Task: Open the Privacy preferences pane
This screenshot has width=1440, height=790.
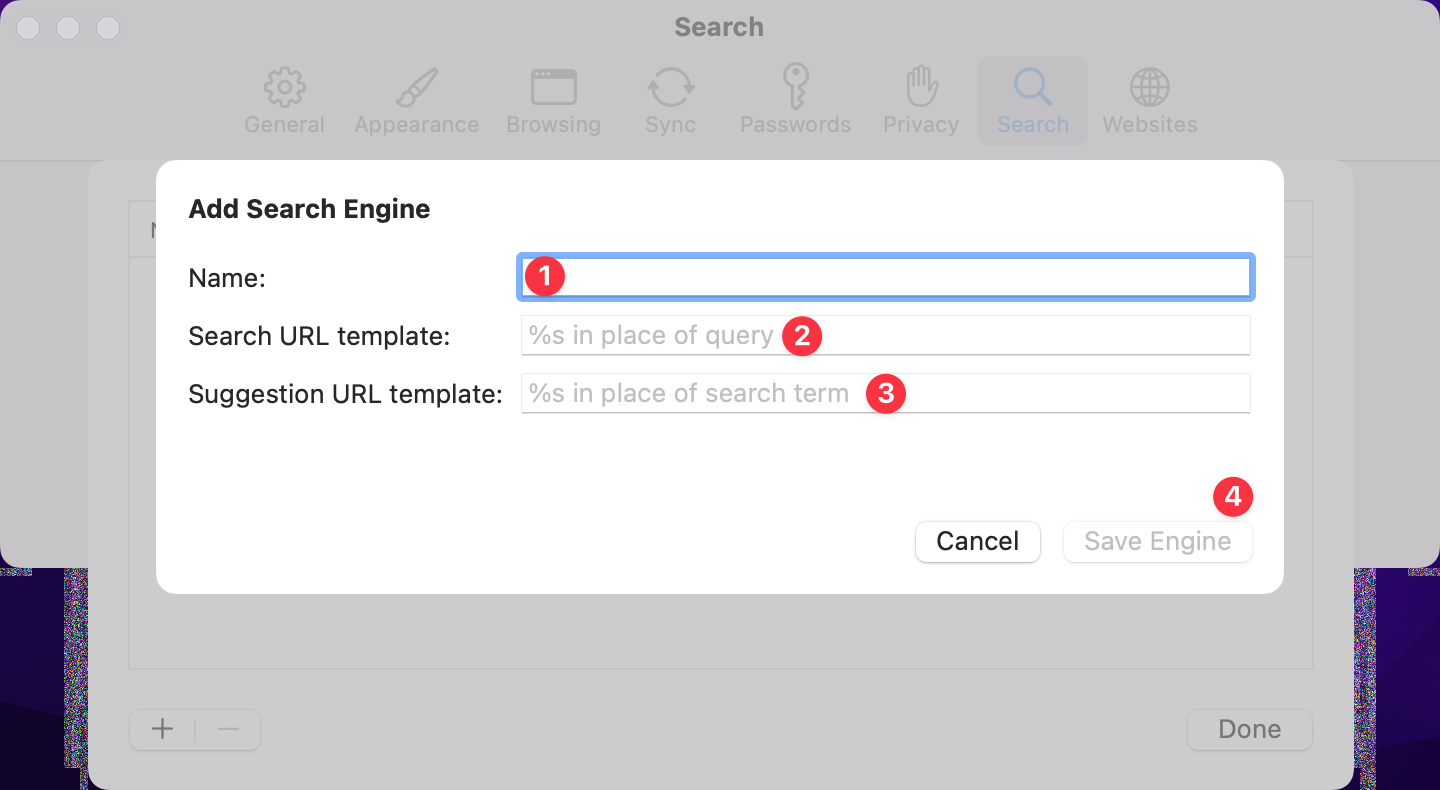Action: pyautogui.click(x=919, y=100)
